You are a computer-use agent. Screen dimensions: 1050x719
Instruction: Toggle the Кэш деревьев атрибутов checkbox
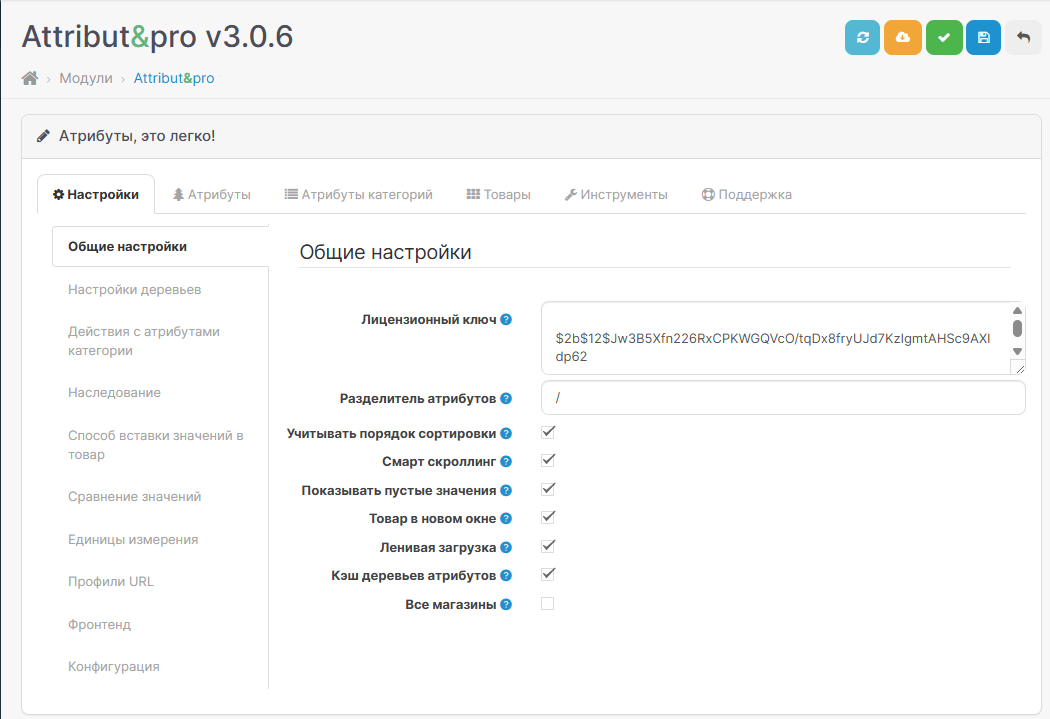[x=547, y=575]
